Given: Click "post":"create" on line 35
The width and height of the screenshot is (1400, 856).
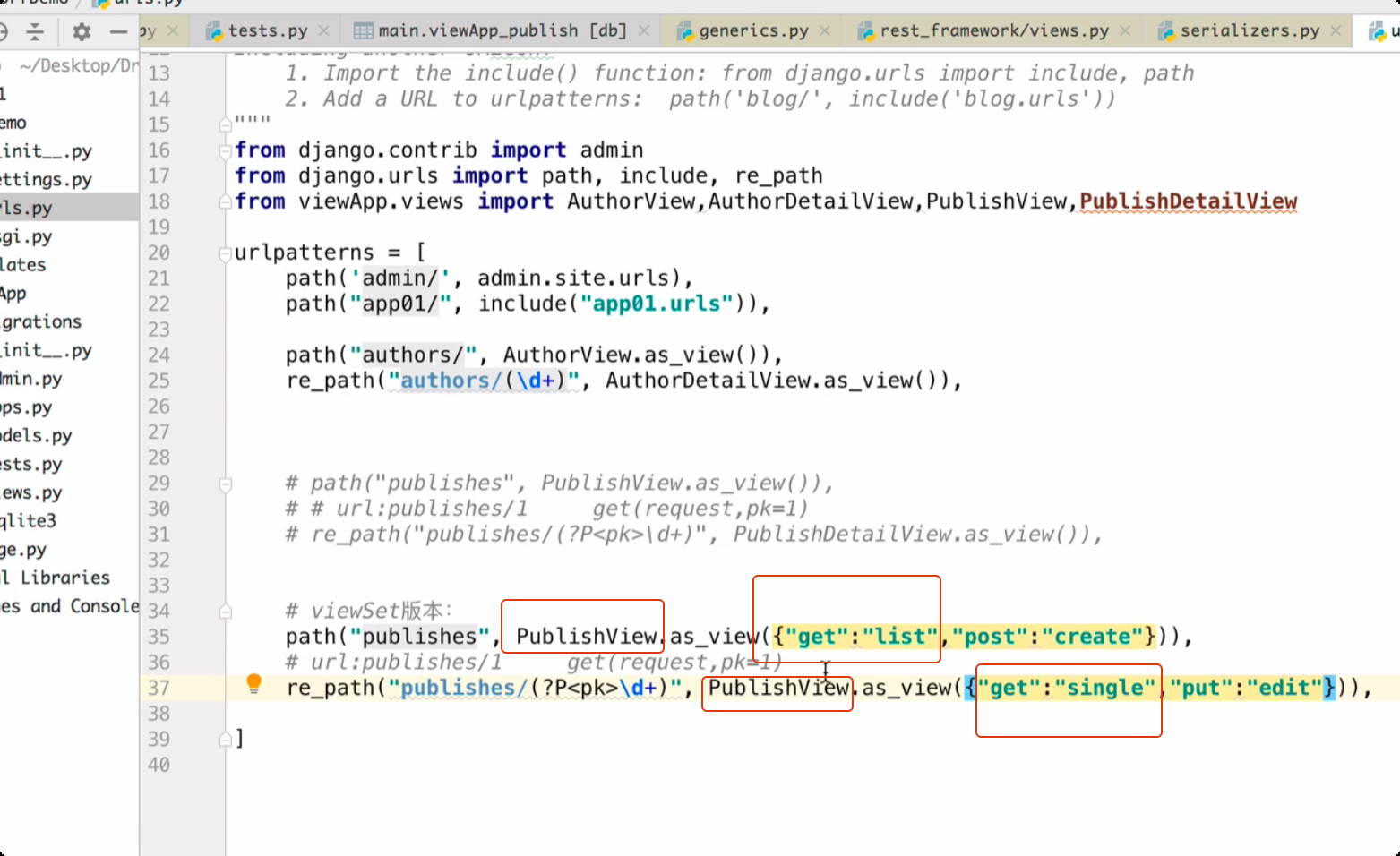Looking at the screenshot, I should click(x=1046, y=637).
